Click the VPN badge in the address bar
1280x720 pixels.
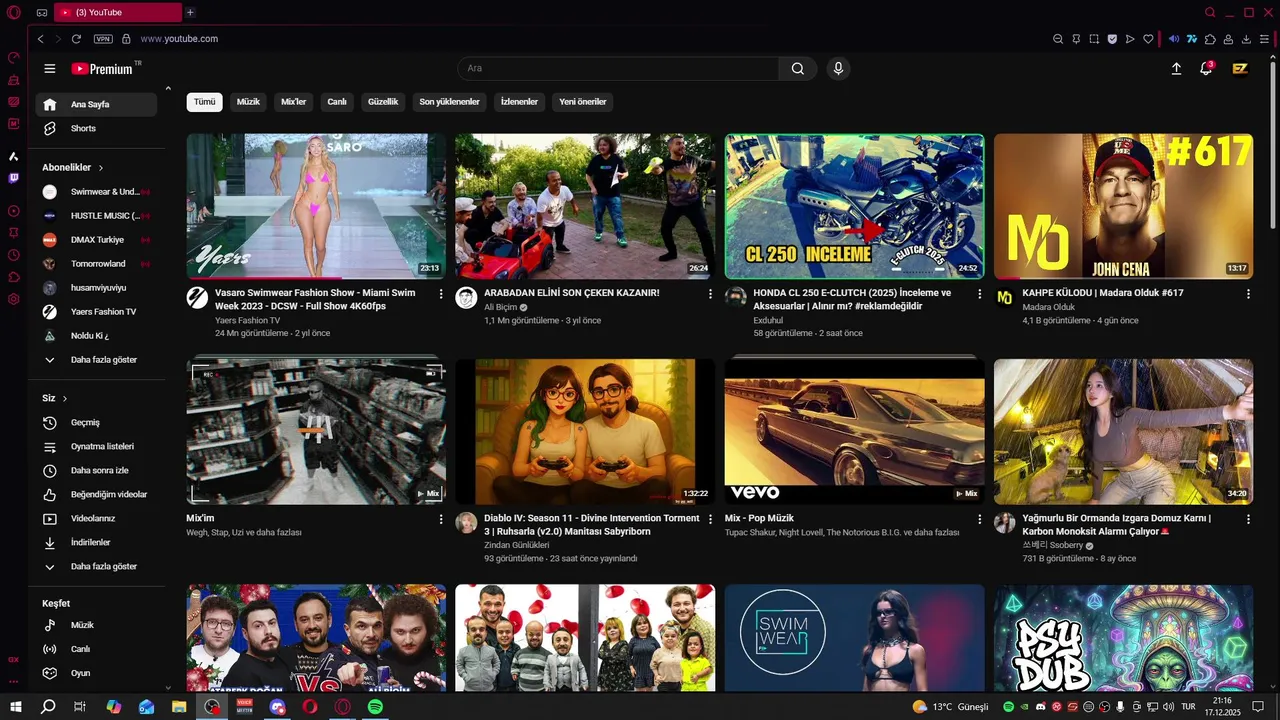(103, 39)
